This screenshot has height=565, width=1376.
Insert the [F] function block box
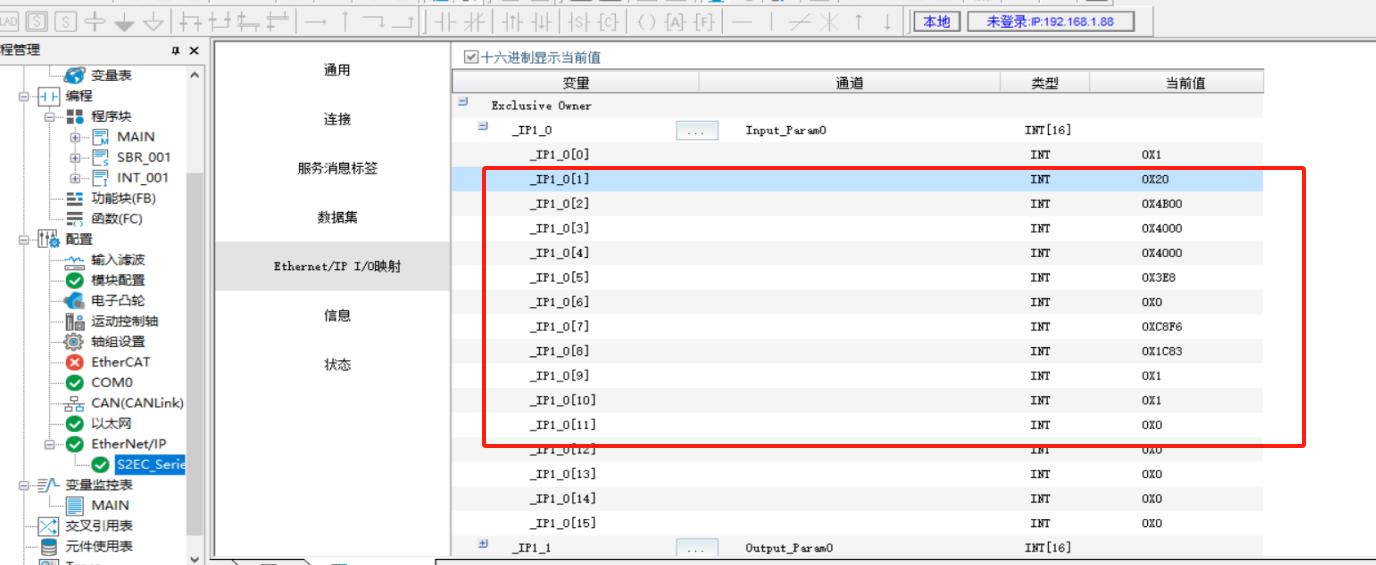[x=706, y=22]
